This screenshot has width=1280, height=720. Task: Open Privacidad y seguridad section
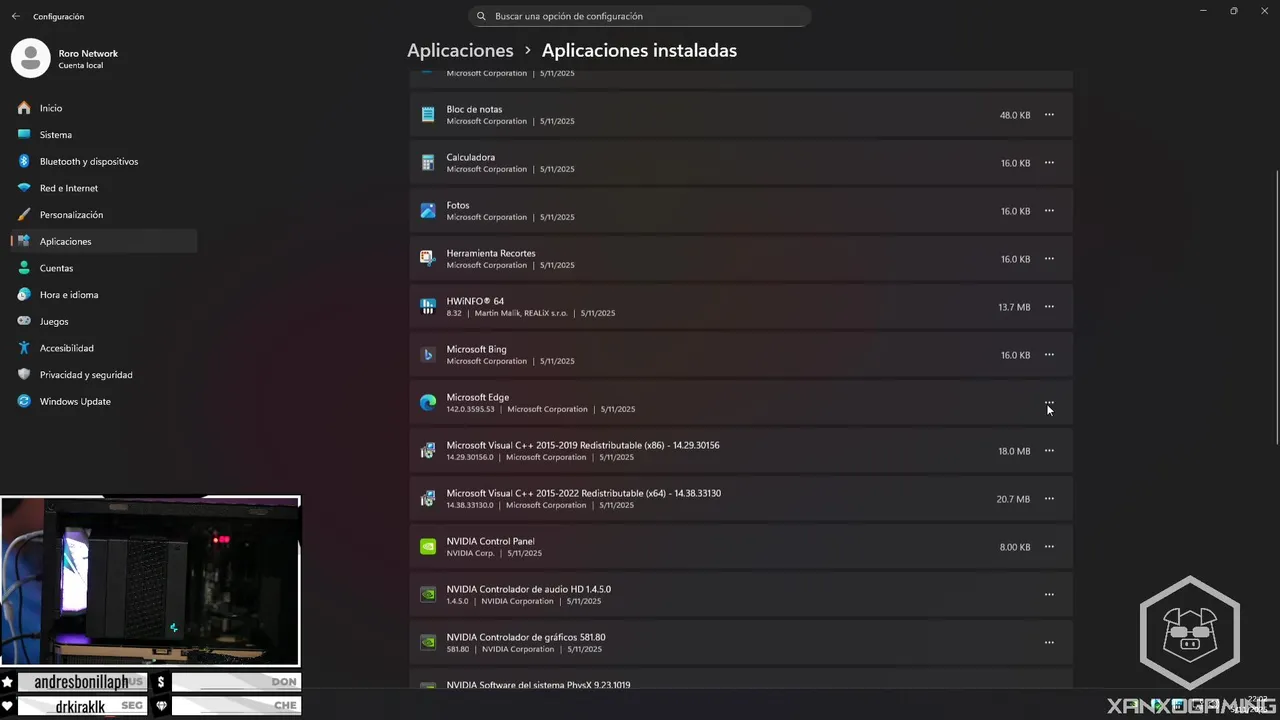[104, 375]
